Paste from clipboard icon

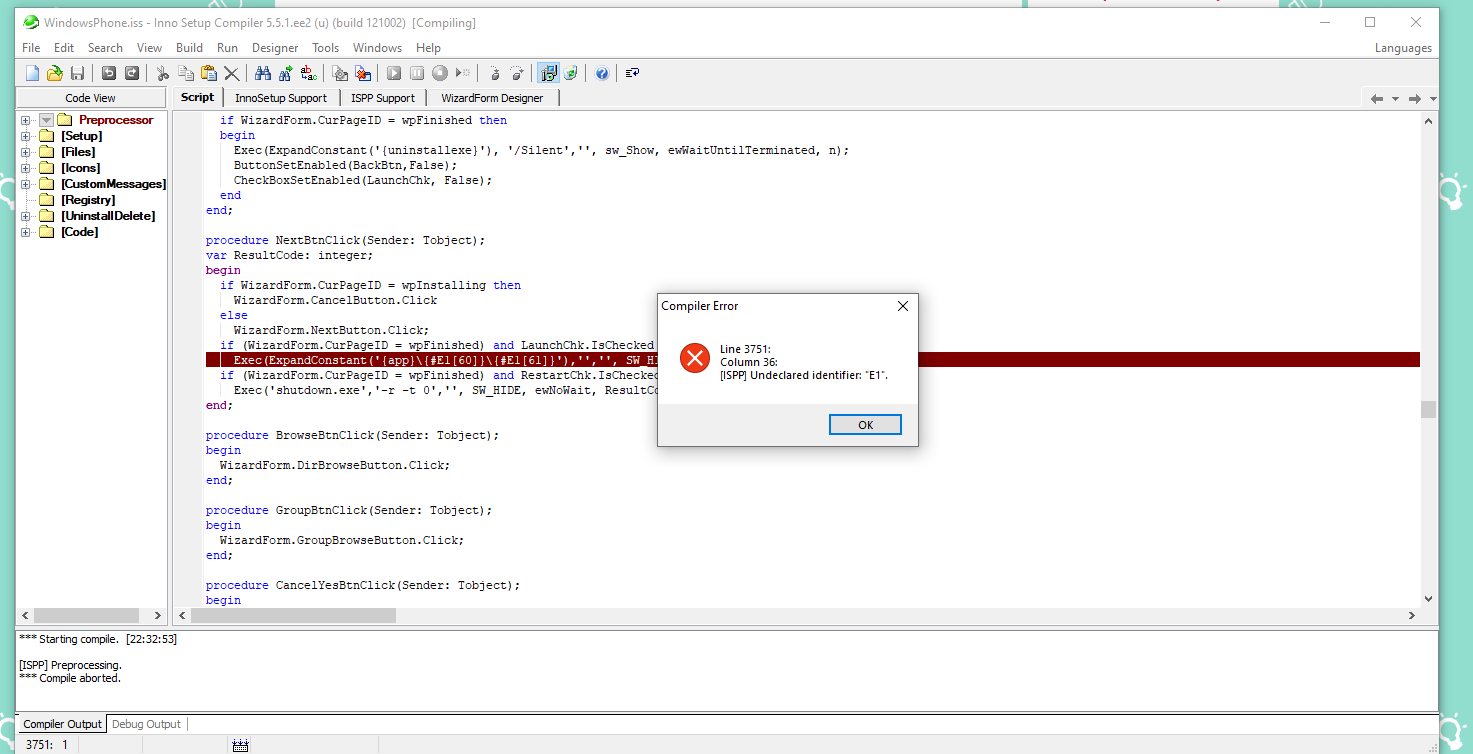pos(209,73)
